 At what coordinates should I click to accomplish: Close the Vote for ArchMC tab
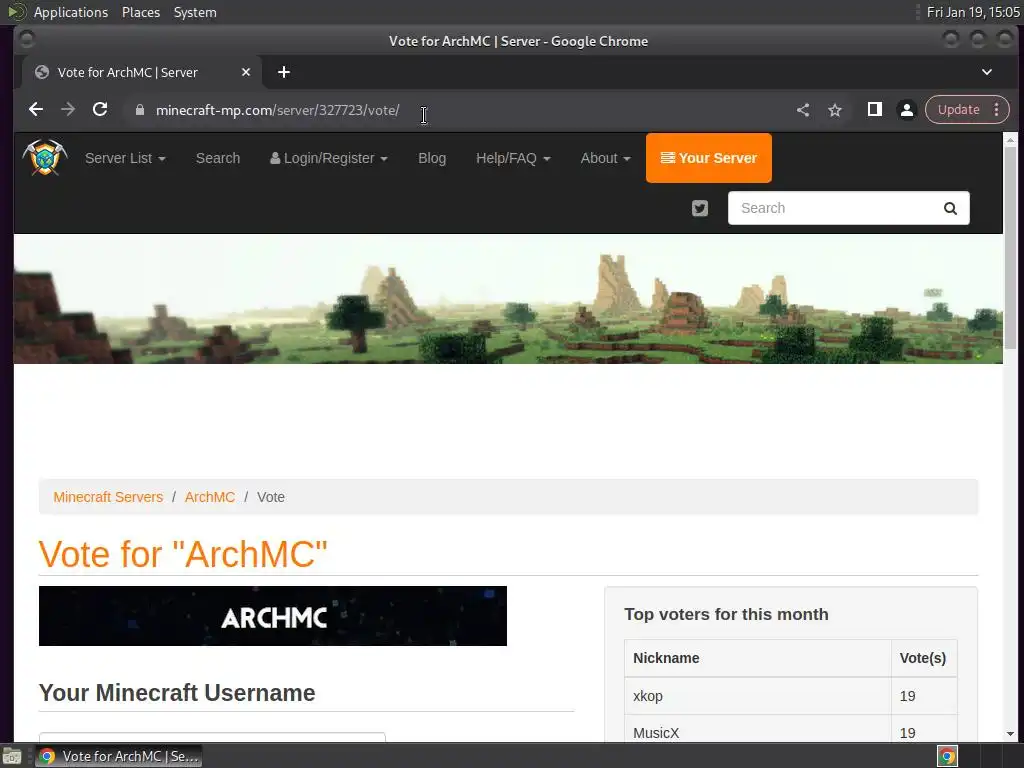[246, 72]
